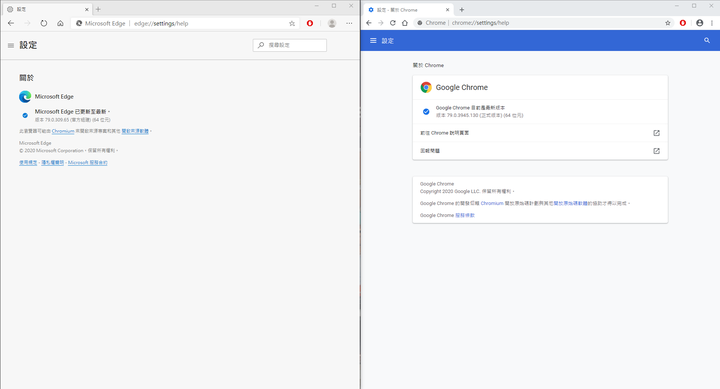Bookmark star in Chrome address bar

point(668,23)
